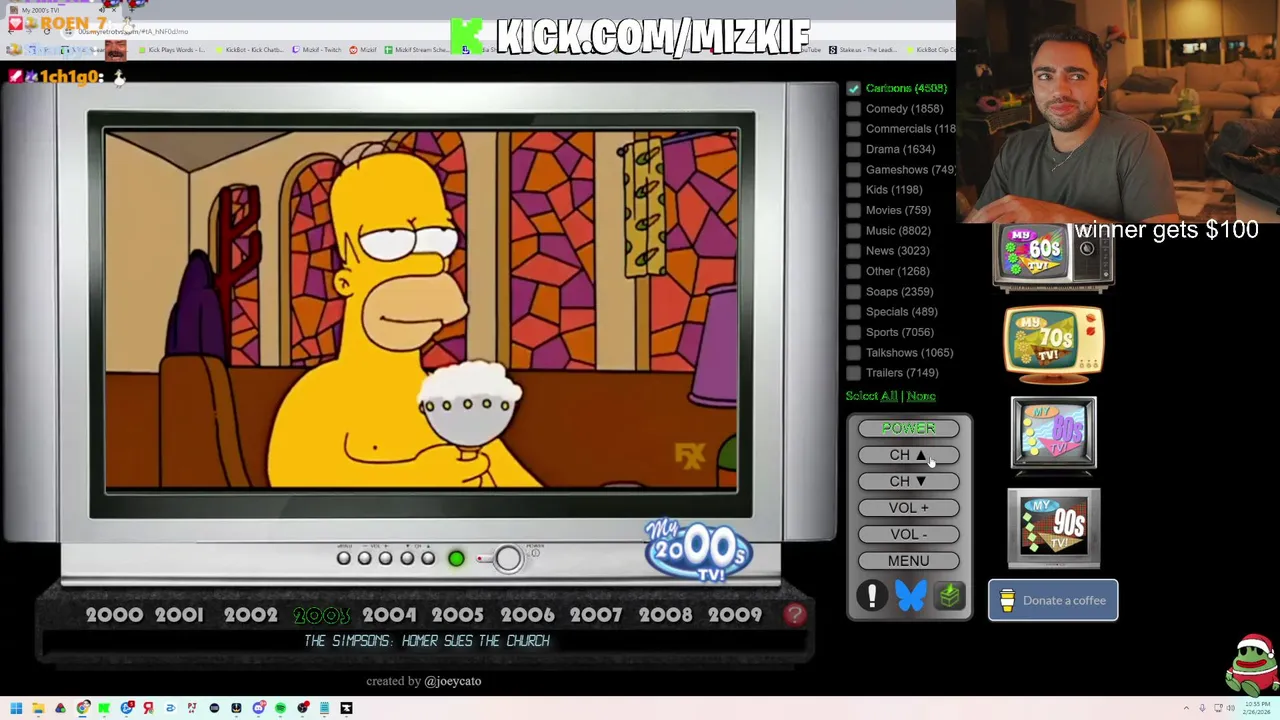The width and height of the screenshot is (1280, 720).
Task: Lower volume with VOL - button
Action: click(908, 534)
